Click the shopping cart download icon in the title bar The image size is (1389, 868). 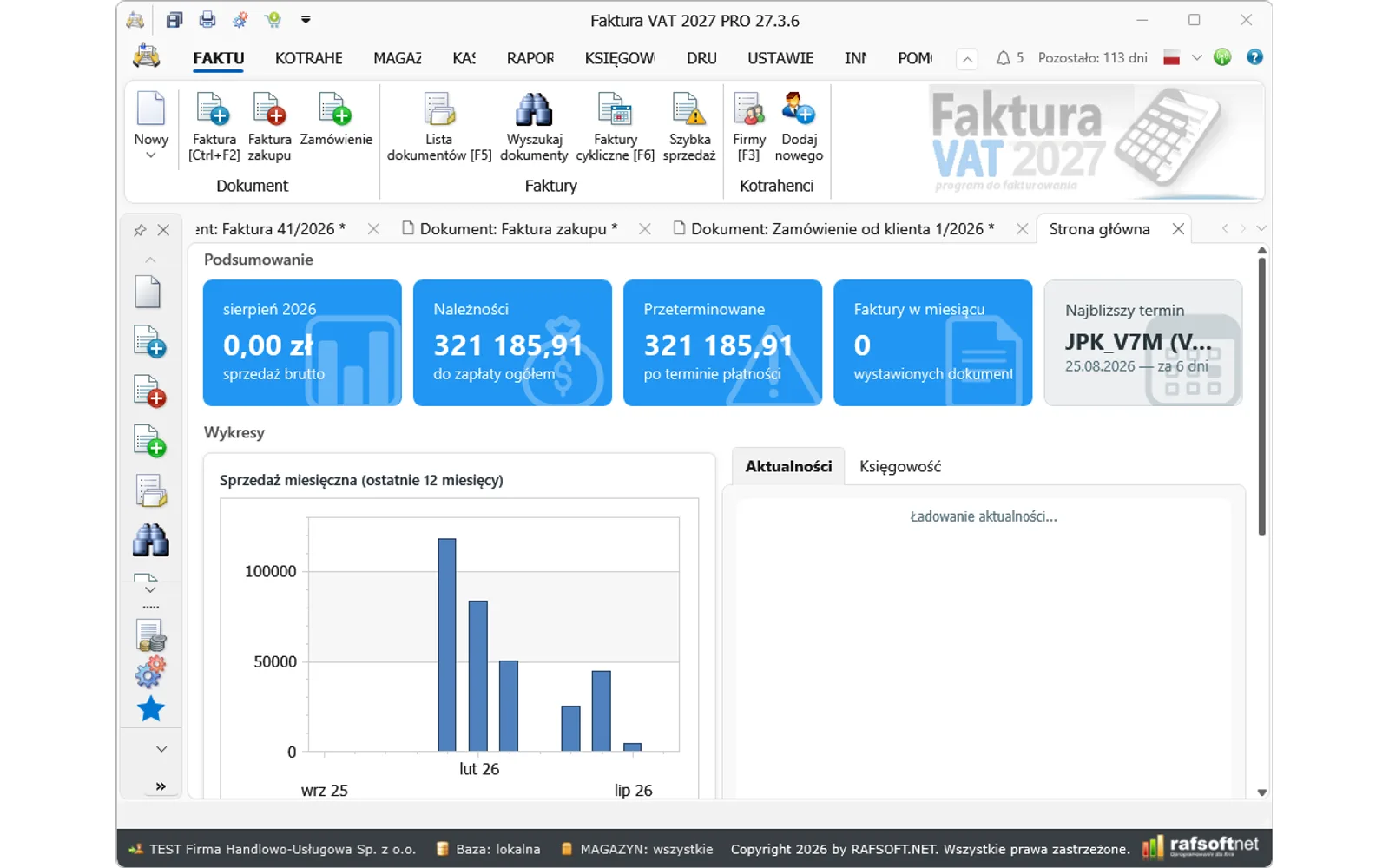[x=273, y=20]
